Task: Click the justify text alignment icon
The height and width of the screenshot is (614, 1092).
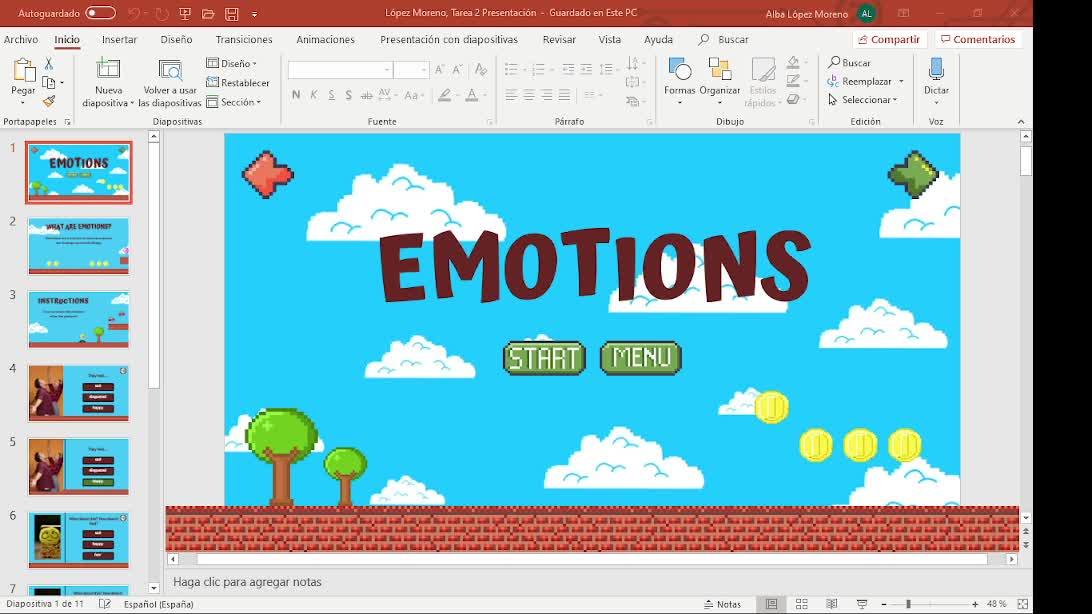Action: 565,95
